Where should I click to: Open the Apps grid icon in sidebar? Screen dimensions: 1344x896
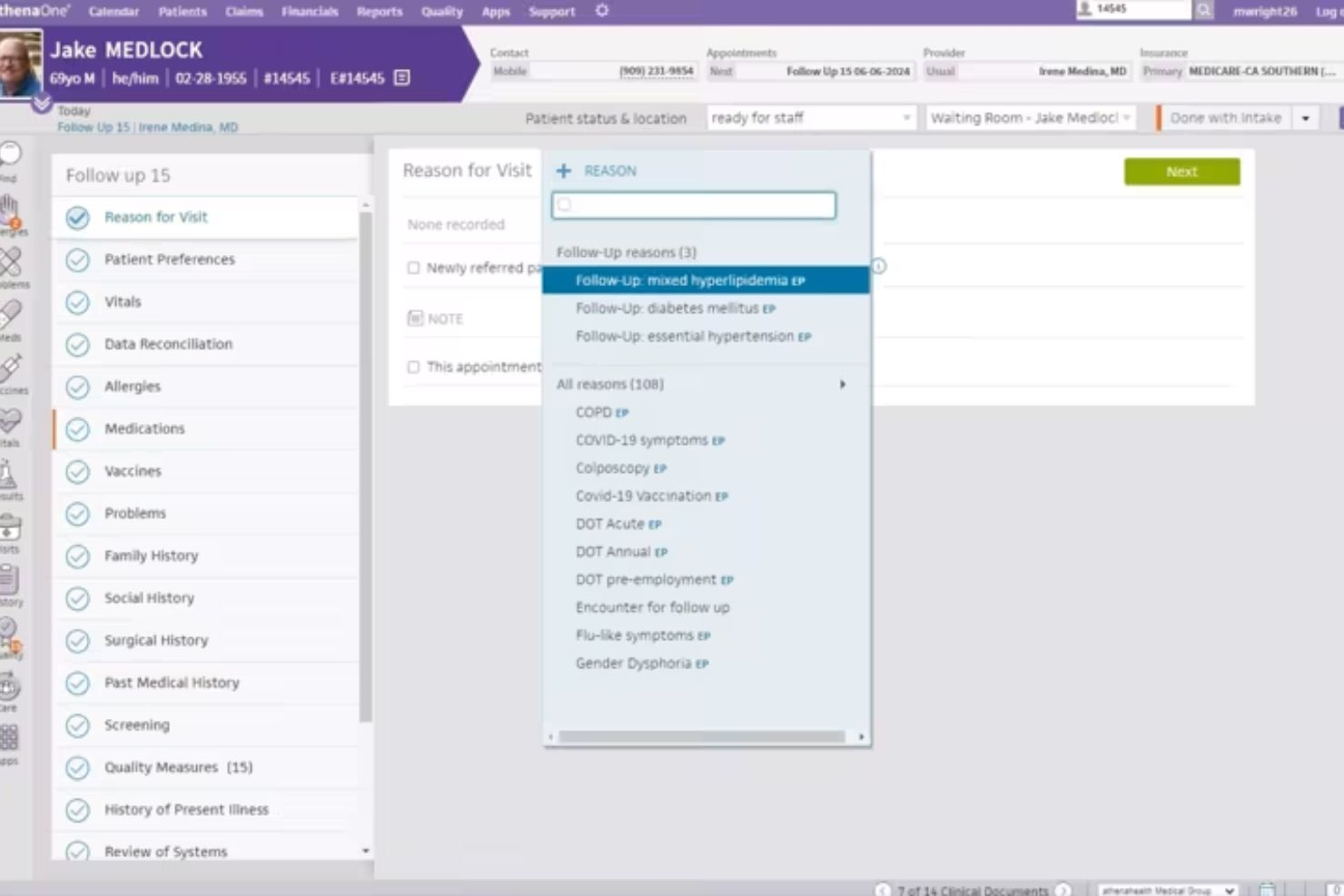(x=9, y=738)
